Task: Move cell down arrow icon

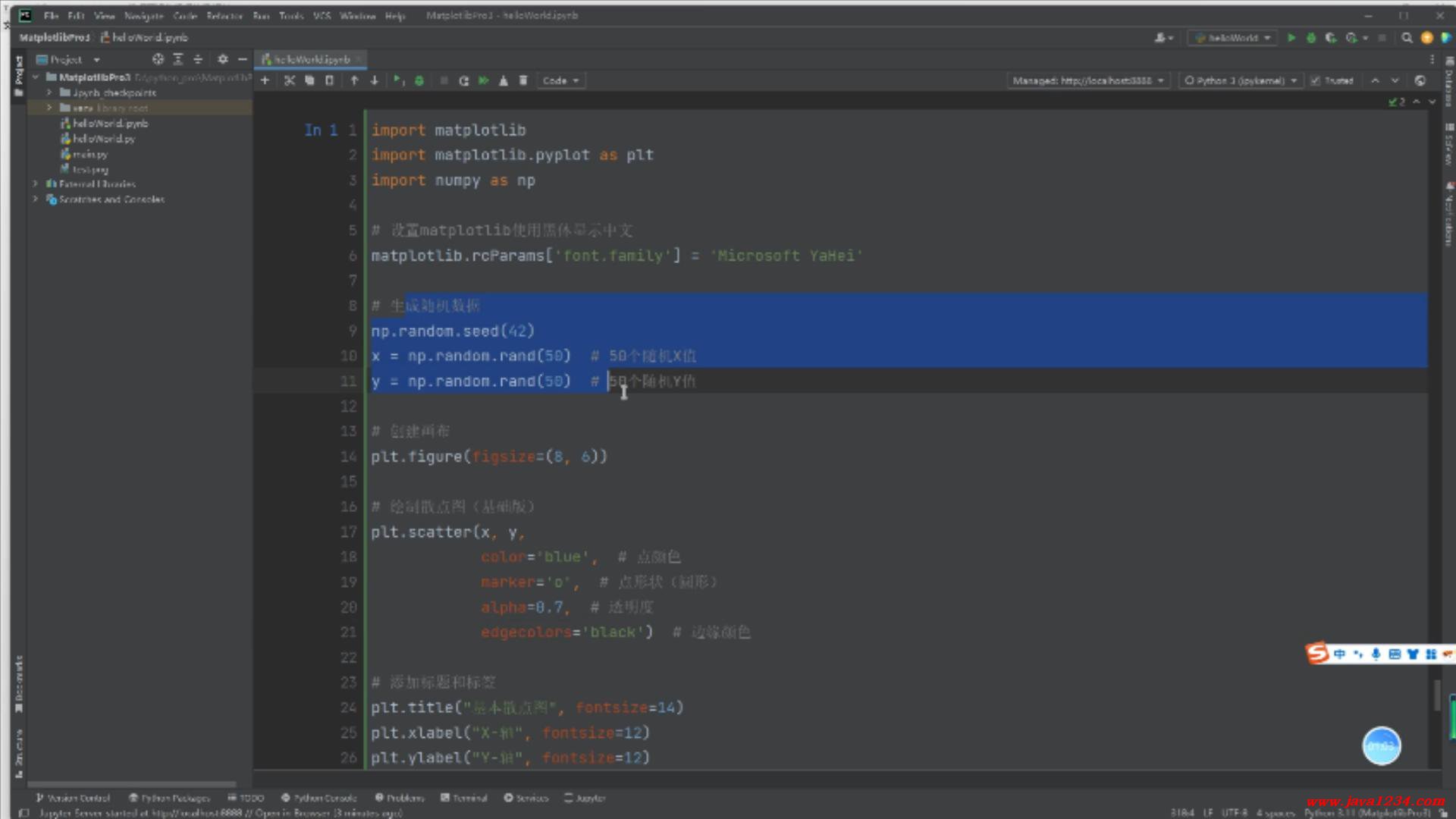Action: (x=374, y=80)
